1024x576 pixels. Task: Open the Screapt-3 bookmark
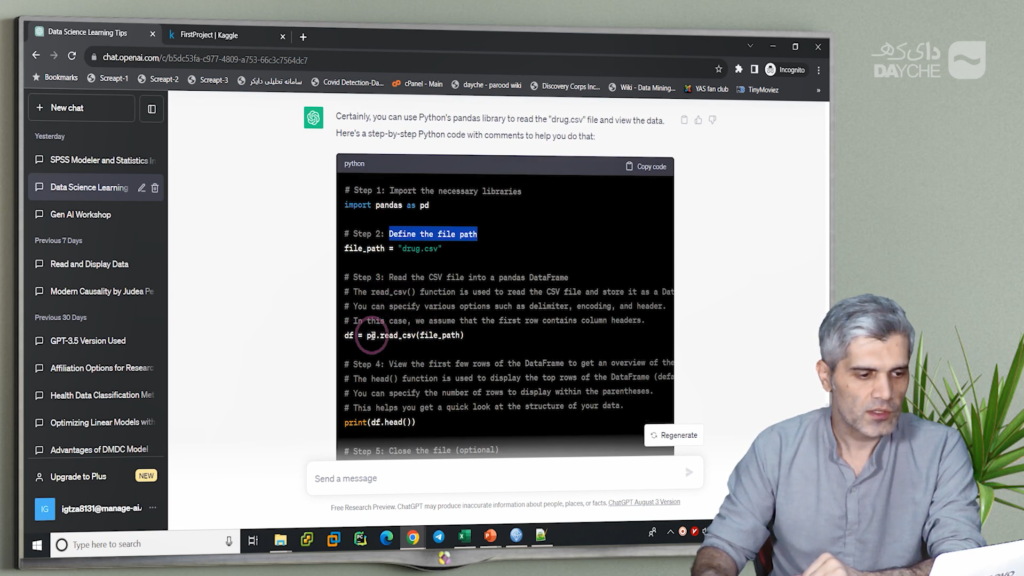point(208,80)
